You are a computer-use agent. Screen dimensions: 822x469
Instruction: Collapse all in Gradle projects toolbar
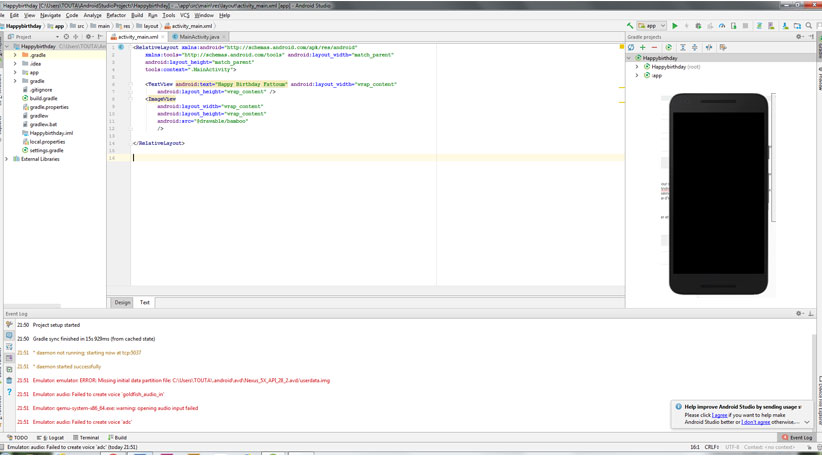(695, 48)
